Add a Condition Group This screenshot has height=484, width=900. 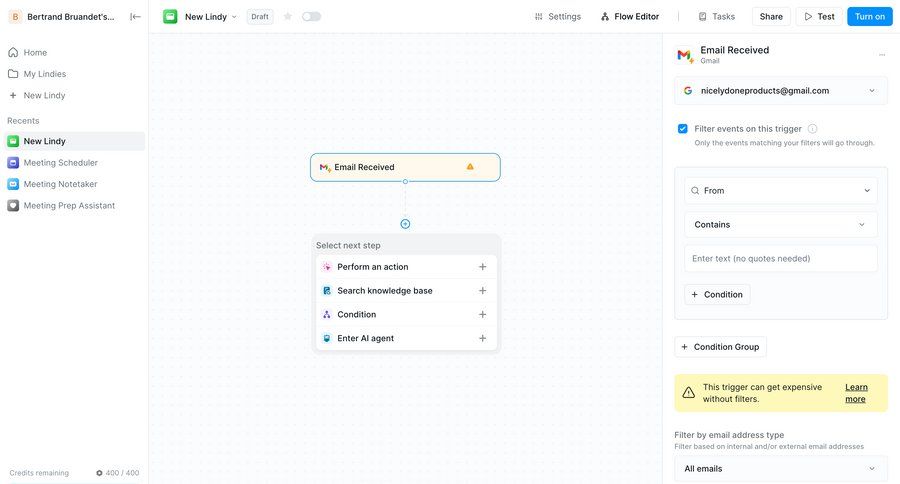[720, 347]
